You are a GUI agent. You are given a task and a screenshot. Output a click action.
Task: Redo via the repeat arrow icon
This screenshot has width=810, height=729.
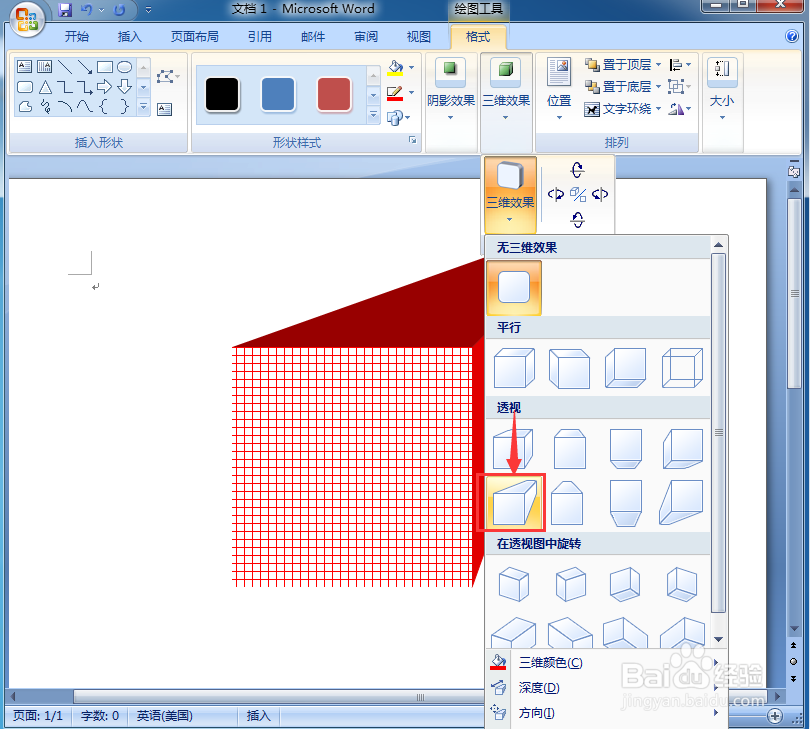coord(119,9)
